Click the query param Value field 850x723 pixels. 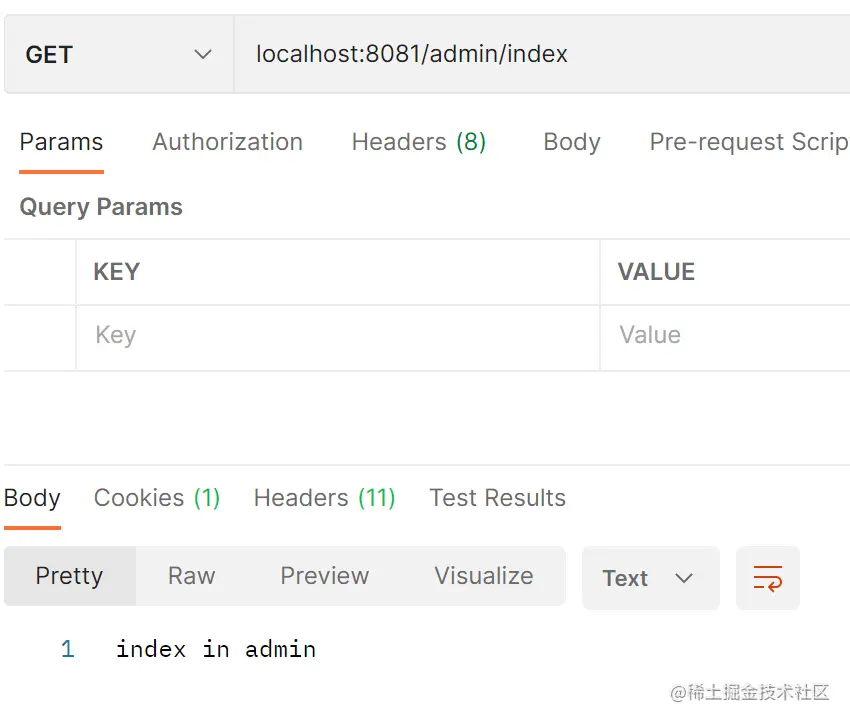coord(724,335)
